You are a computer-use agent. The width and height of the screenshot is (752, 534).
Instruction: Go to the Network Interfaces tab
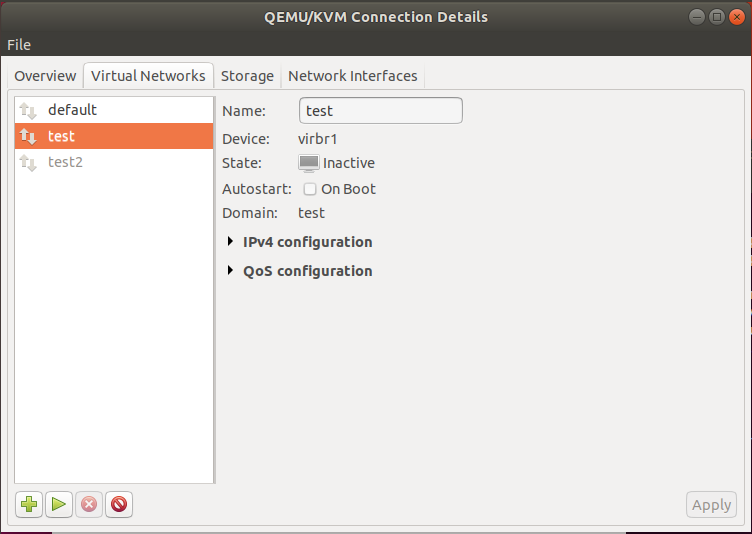[x=352, y=76]
